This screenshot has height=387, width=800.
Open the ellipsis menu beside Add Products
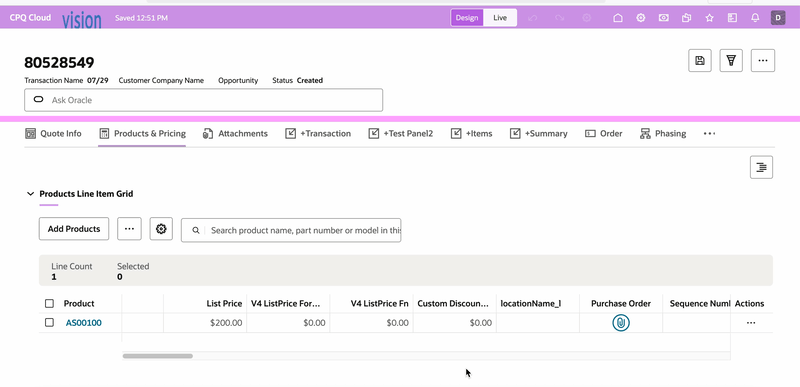[x=129, y=229]
